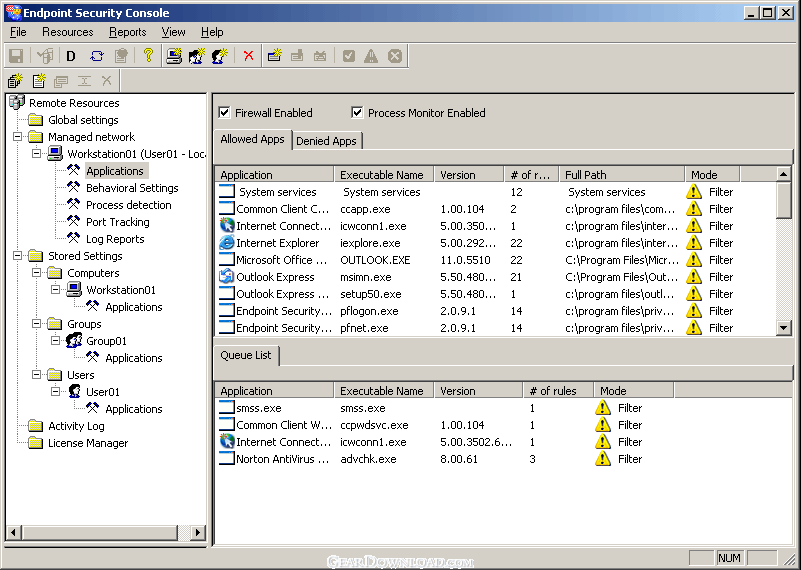Select the Allowed Apps tab
Viewport: 801px width, 570px height.
tap(252, 139)
